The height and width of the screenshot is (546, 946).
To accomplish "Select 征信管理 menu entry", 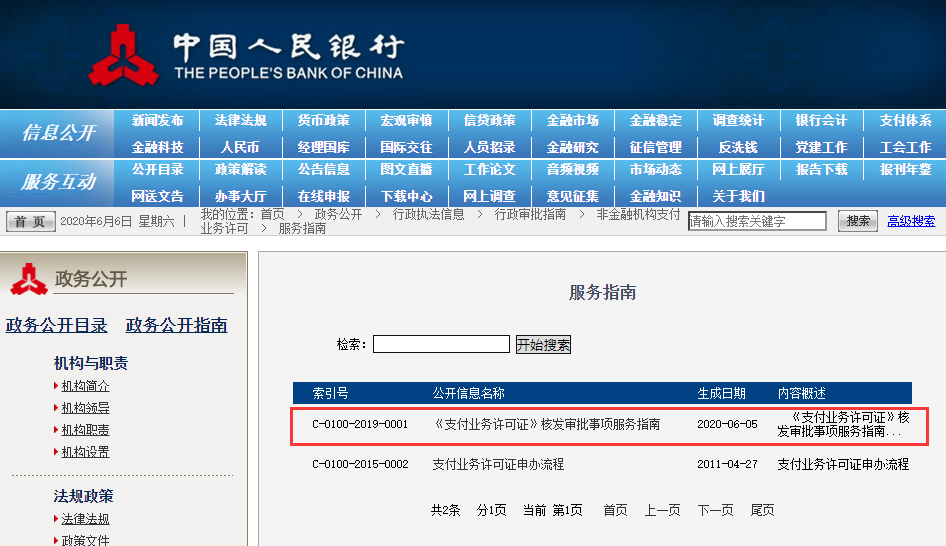I will [x=655, y=147].
